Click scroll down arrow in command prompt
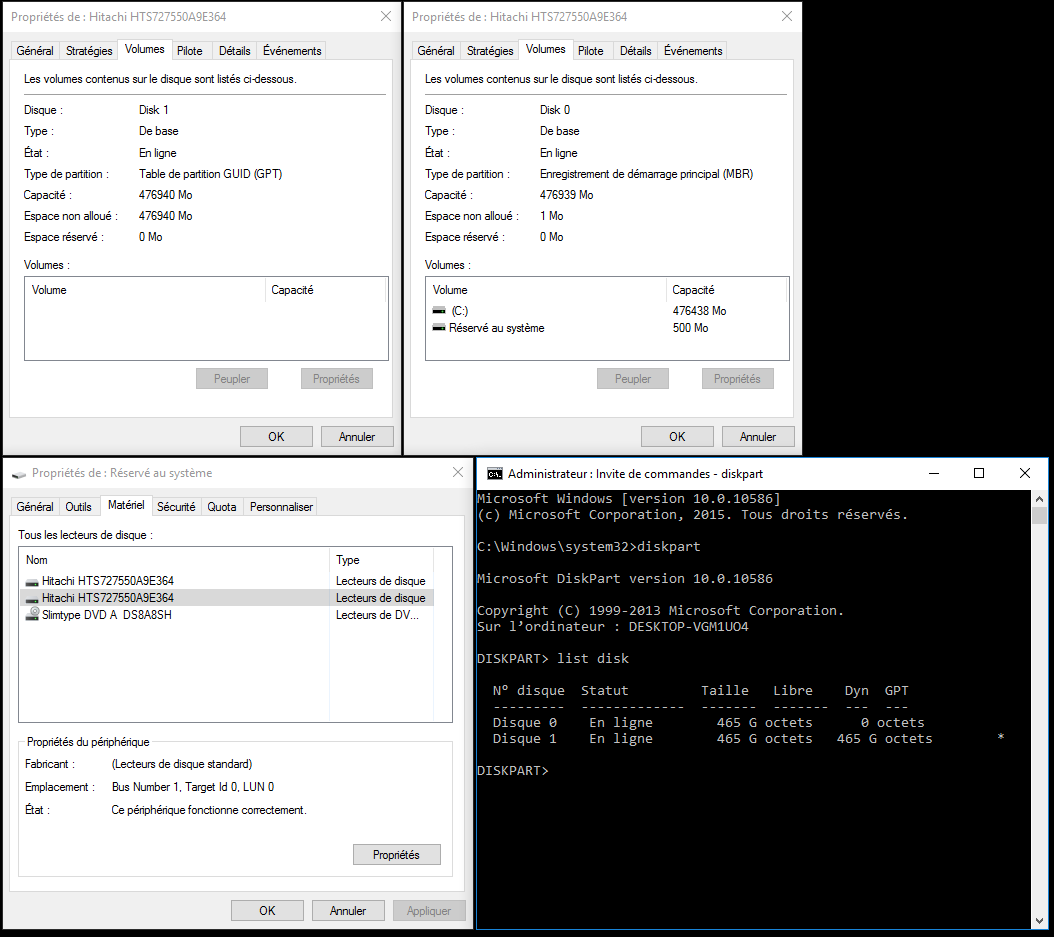The height and width of the screenshot is (937, 1054). pos(1039,920)
